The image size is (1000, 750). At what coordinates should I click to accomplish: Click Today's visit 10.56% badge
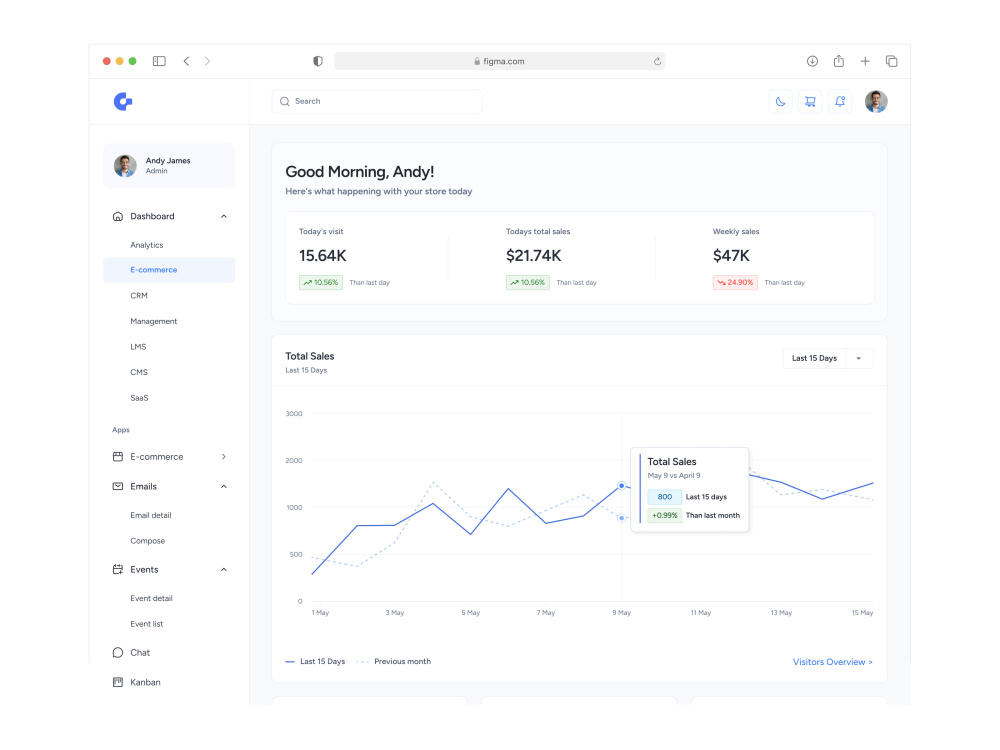click(321, 283)
